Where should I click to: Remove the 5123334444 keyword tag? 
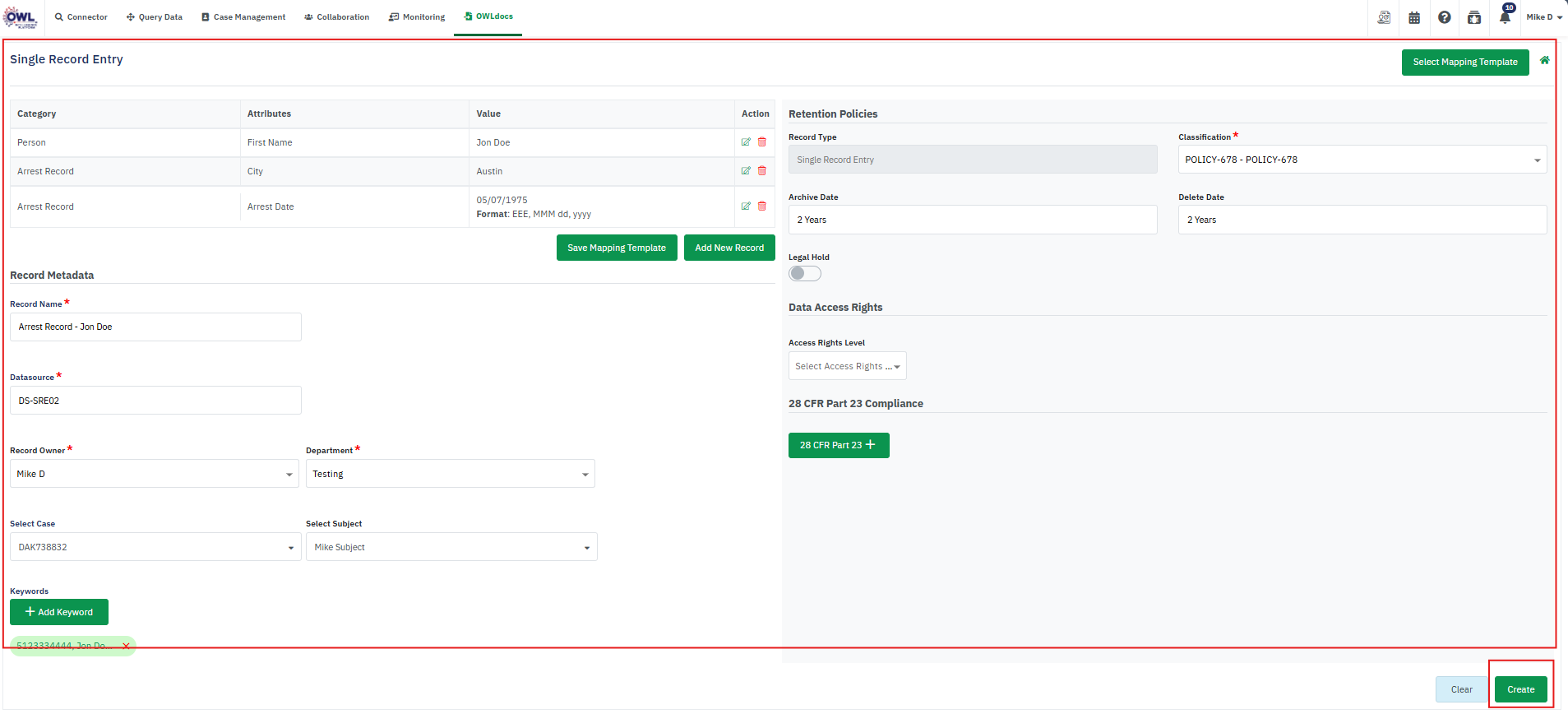(126, 646)
